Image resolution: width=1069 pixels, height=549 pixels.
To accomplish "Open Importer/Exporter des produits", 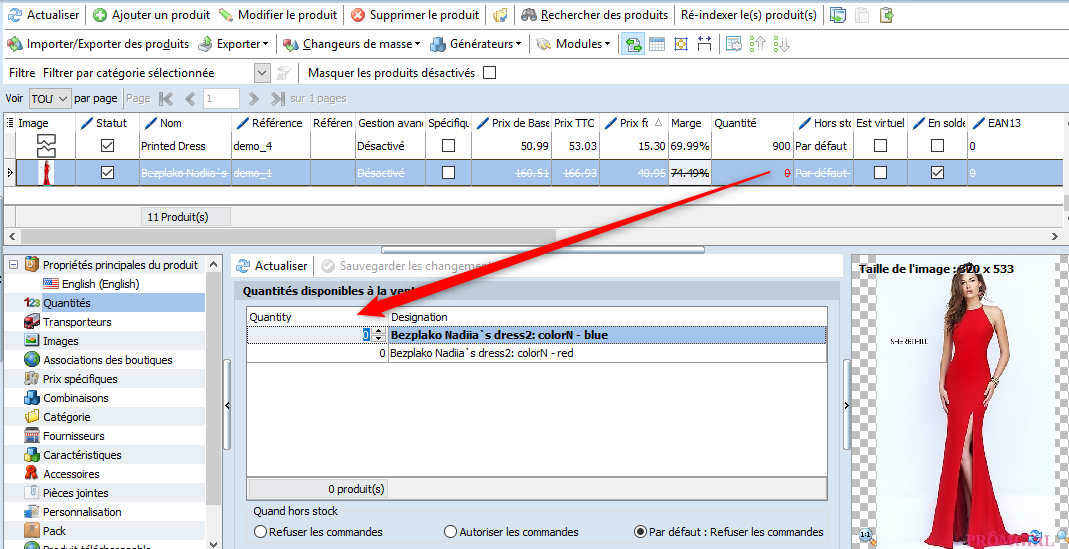I will coord(98,44).
